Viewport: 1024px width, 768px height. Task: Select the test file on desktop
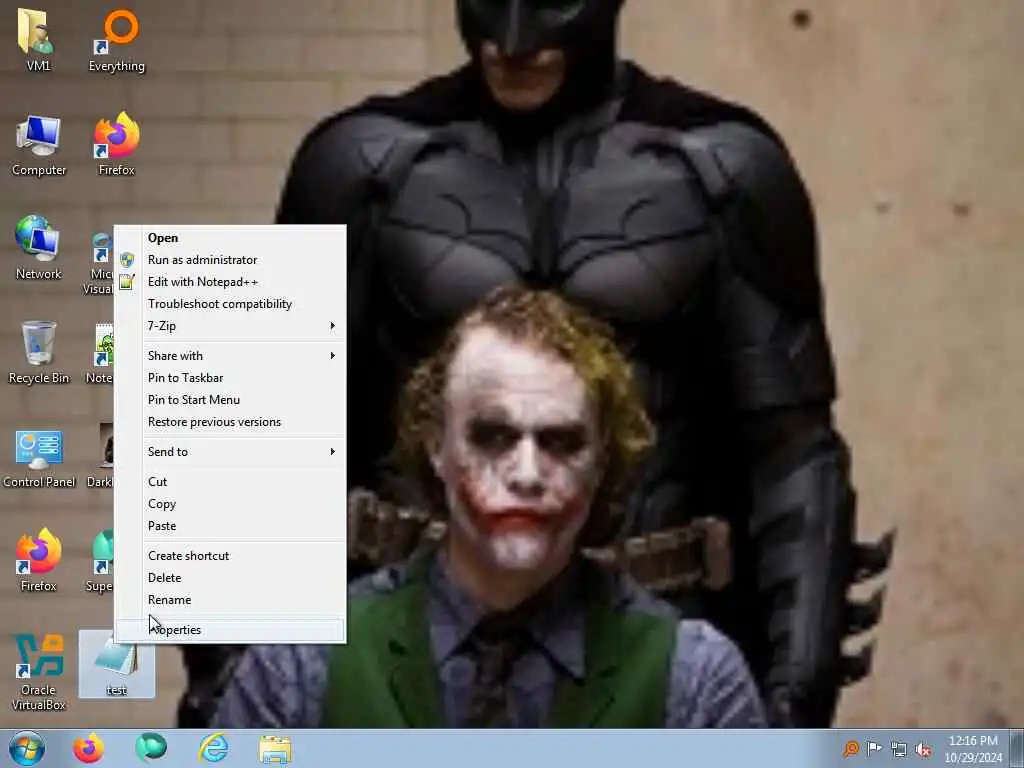117,664
